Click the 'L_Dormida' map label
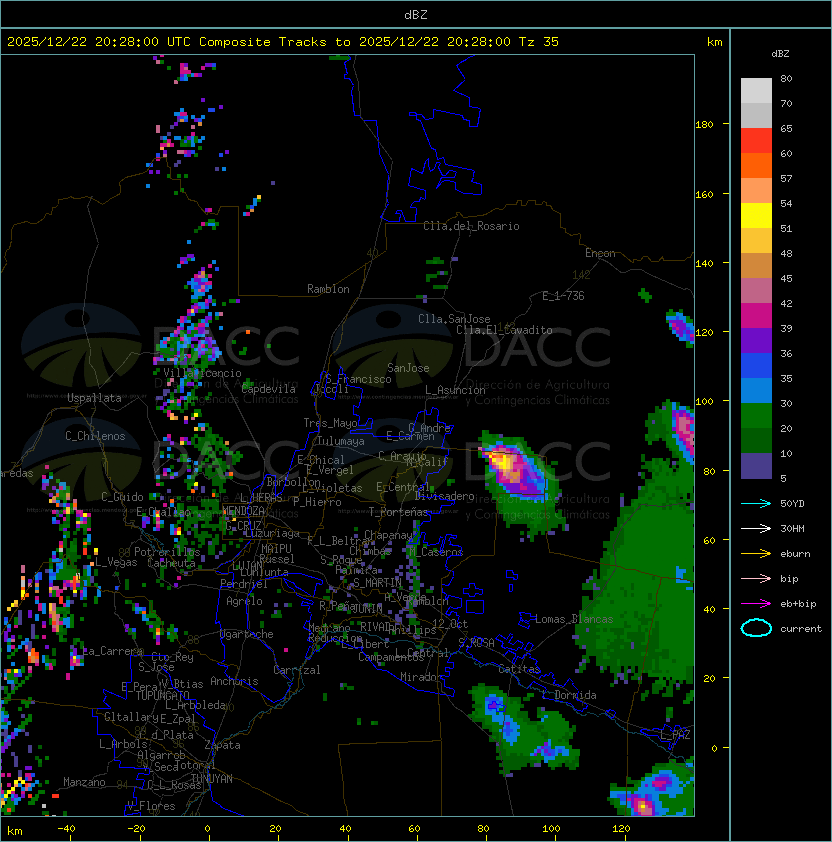The image size is (832, 842). point(569,695)
